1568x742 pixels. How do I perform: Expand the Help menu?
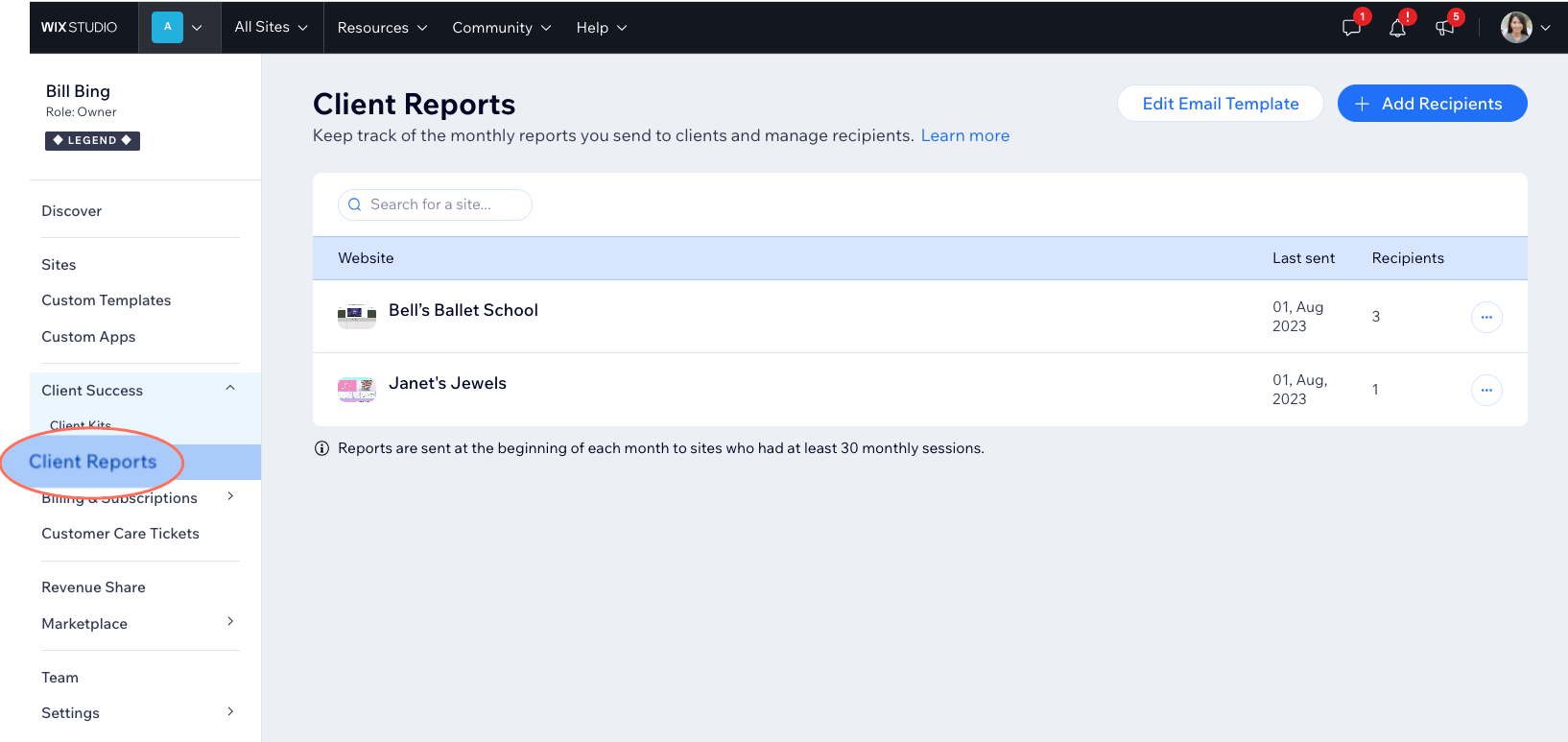602,28
